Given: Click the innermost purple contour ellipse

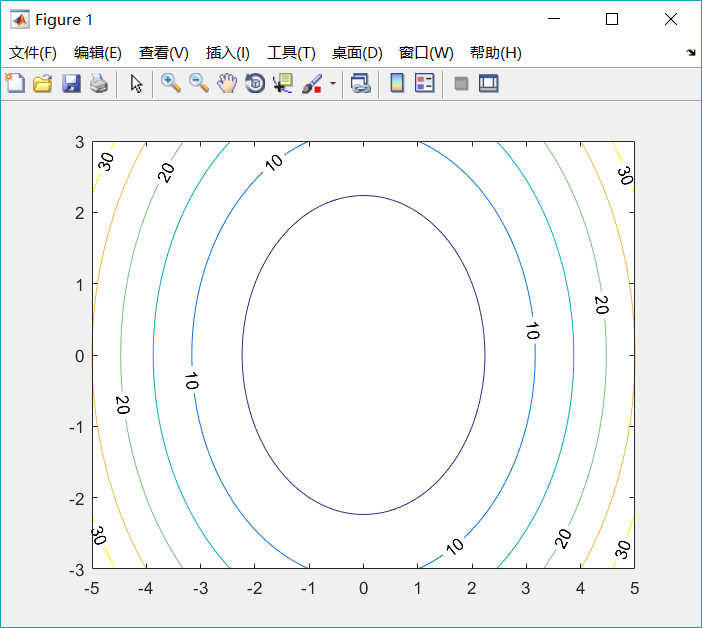Looking at the screenshot, I should (242, 355).
